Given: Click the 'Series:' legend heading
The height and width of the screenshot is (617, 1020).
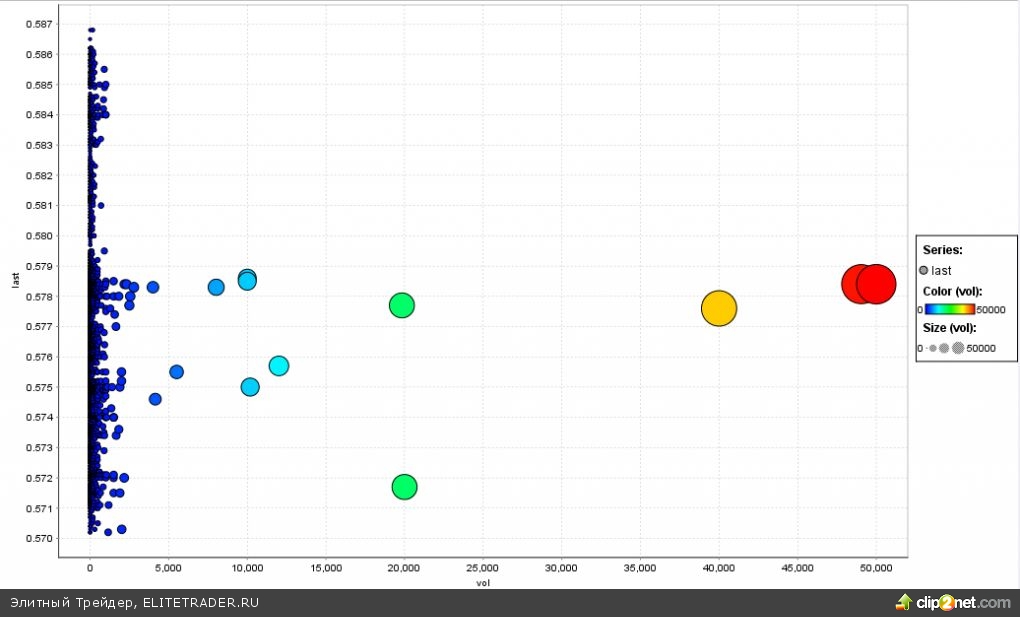Looking at the screenshot, I should click(x=941, y=250).
